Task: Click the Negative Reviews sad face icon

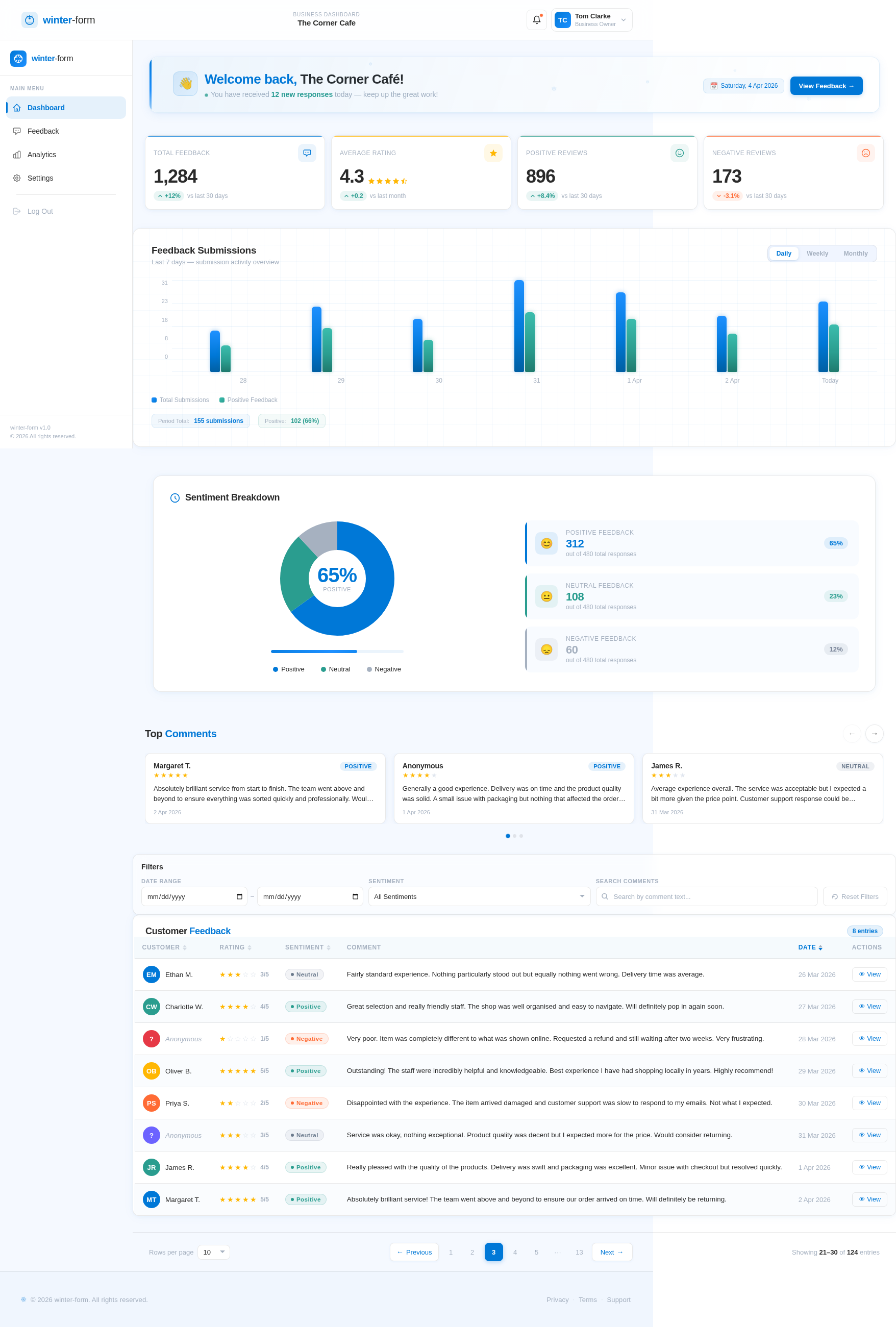Action: coord(865,153)
